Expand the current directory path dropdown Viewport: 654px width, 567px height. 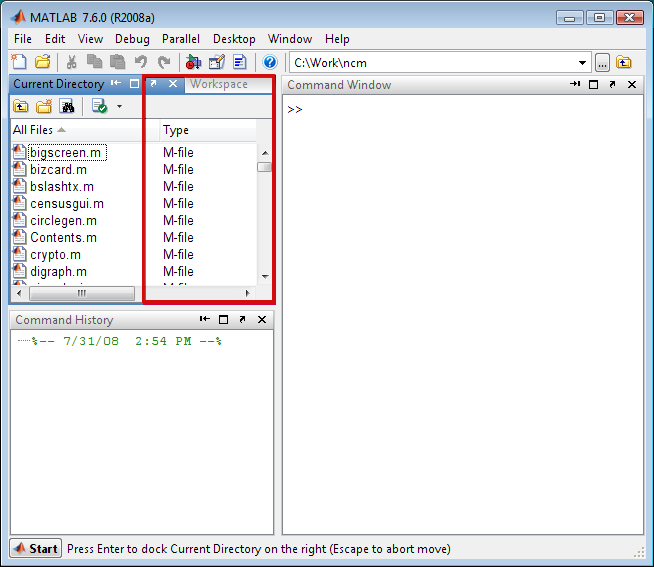[x=582, y=62]
